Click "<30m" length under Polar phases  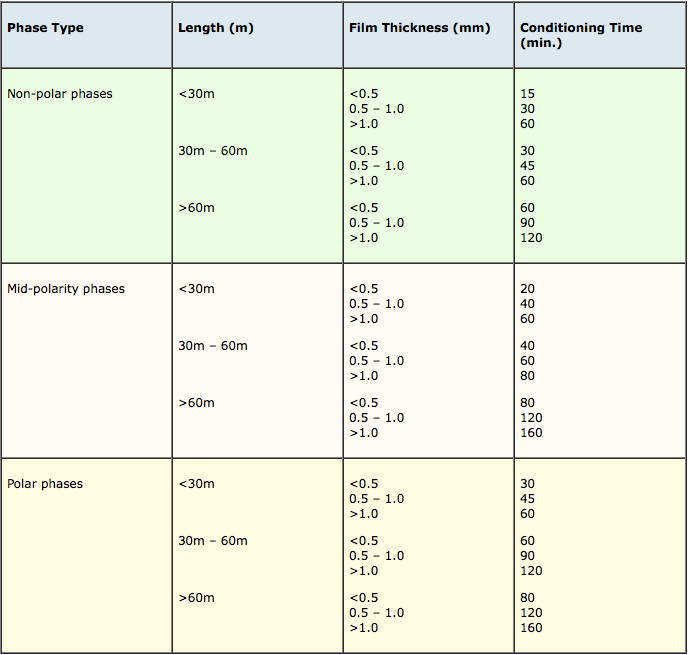[x=196, y=484]
